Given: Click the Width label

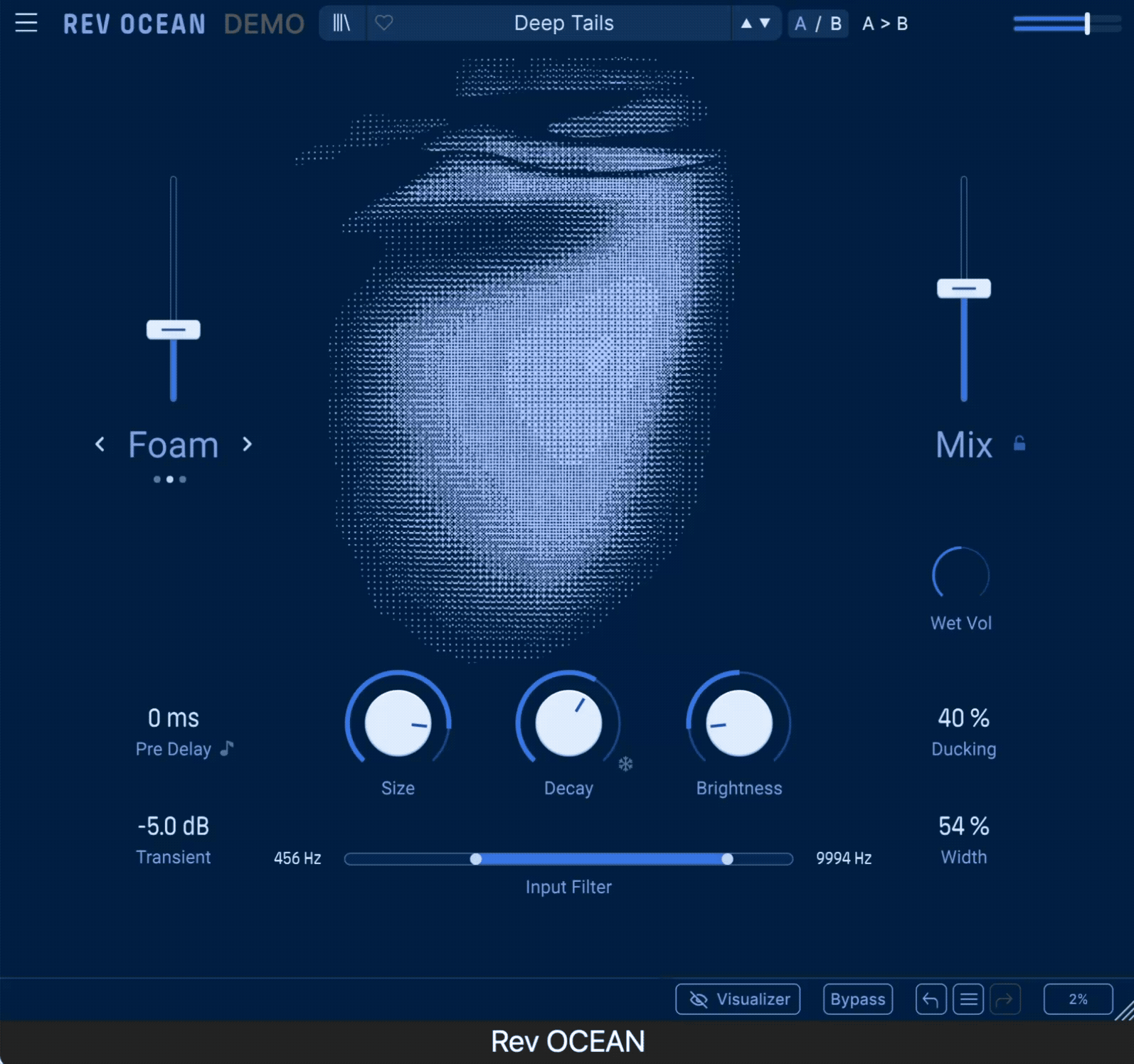Looking at the screenshot, I should pyautogui.click(x=964, y=857).
